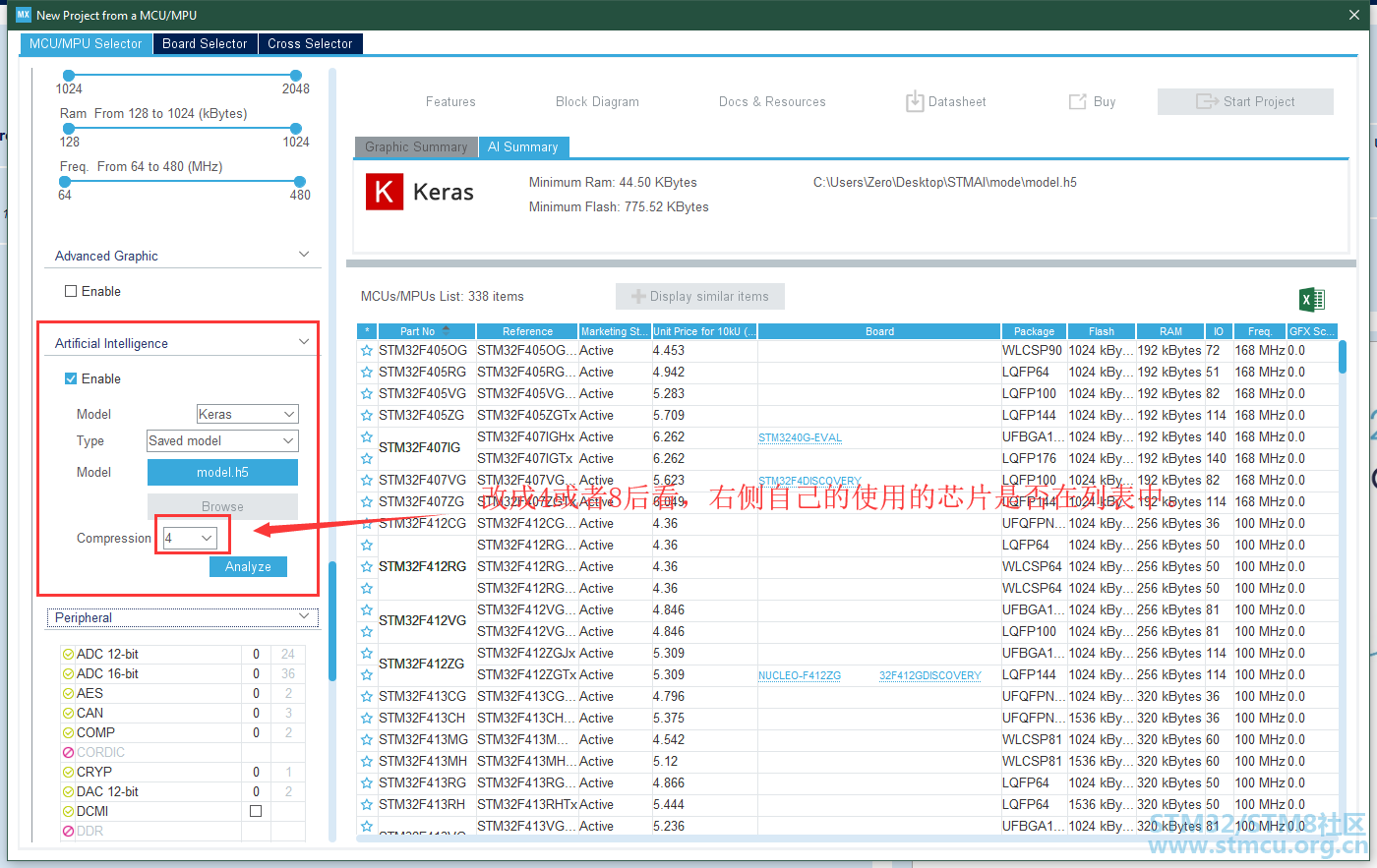The height and width of the screenshot is (868, 1377).
Task: Select the AI Summary tab
Action: 523,147
